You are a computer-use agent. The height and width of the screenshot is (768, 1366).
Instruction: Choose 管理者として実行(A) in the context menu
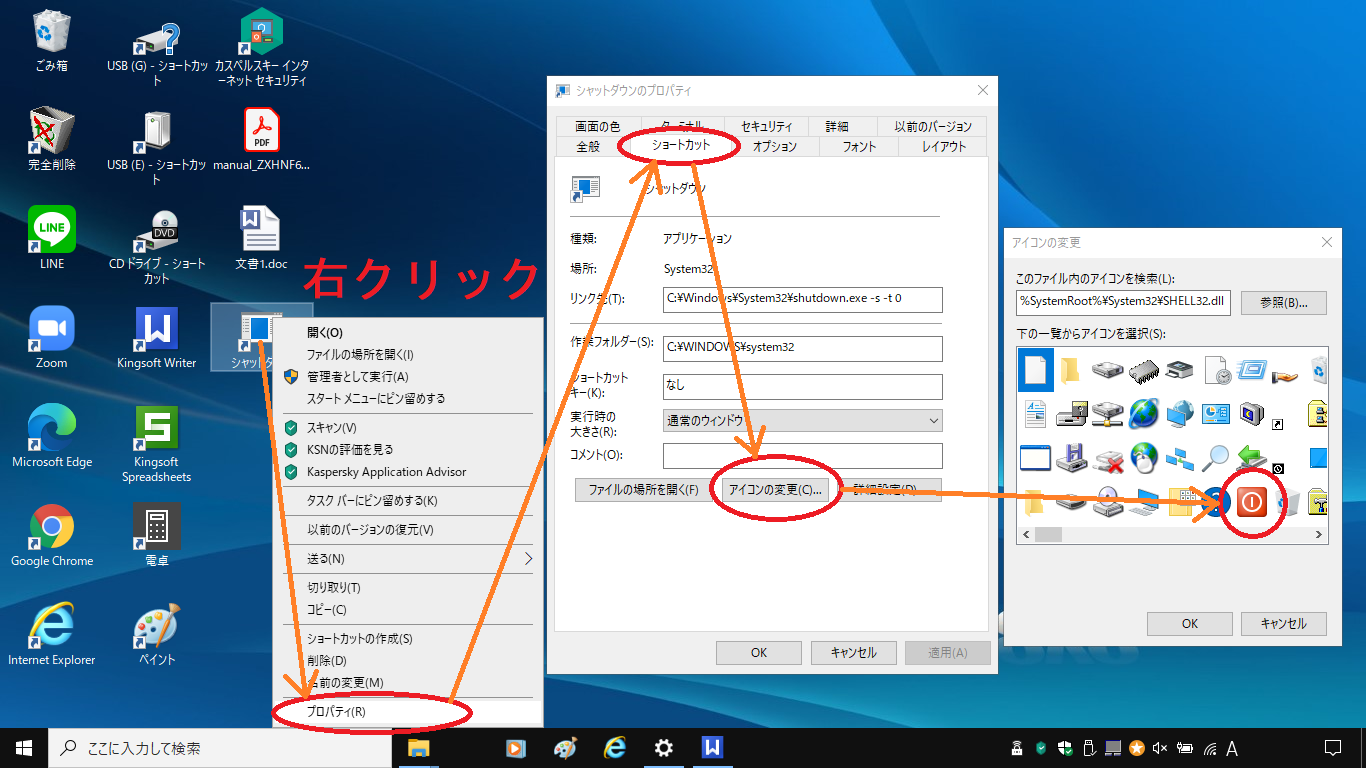[408, 376]
